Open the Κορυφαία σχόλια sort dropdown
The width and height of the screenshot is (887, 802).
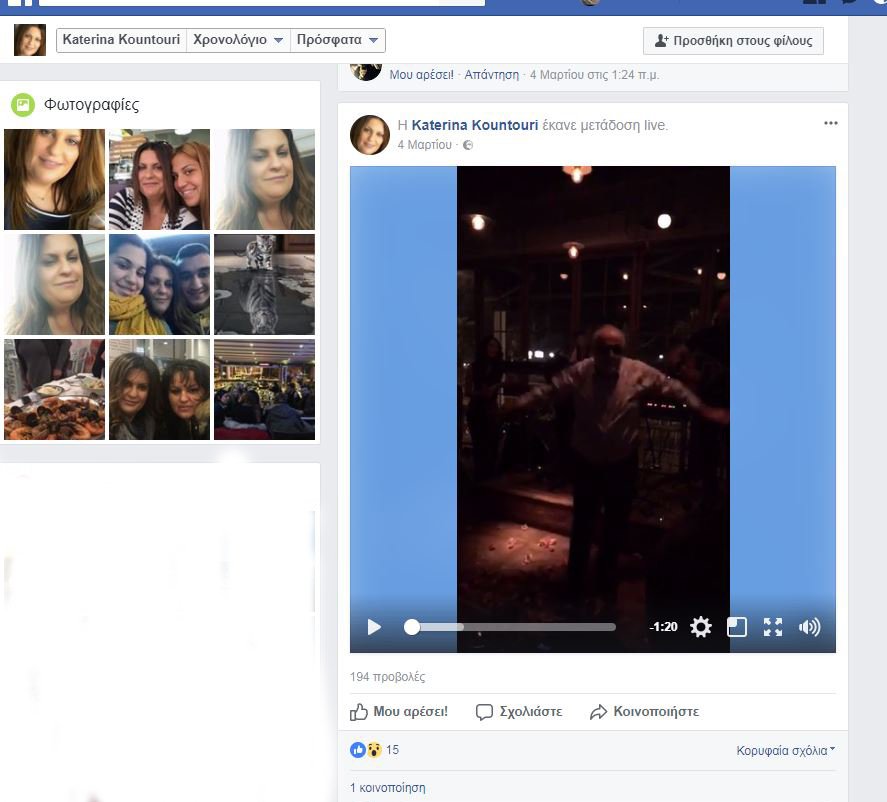pyautogui.click(x=785, y=750)
